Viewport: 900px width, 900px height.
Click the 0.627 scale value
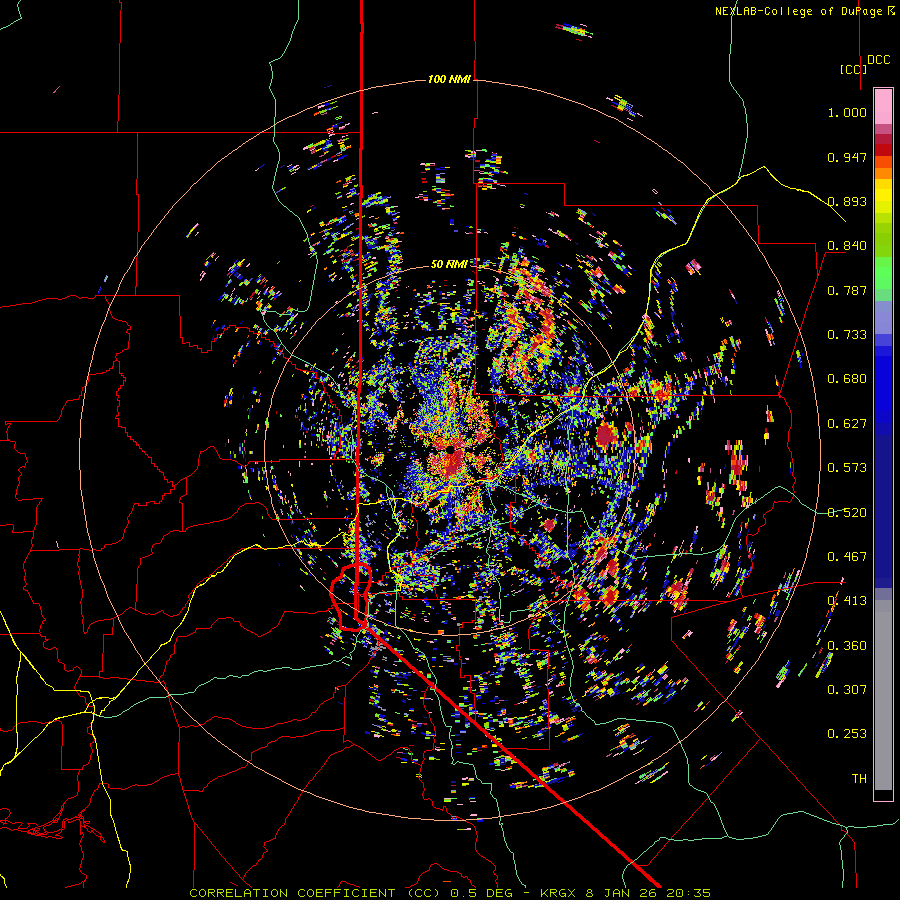point(847,424)
